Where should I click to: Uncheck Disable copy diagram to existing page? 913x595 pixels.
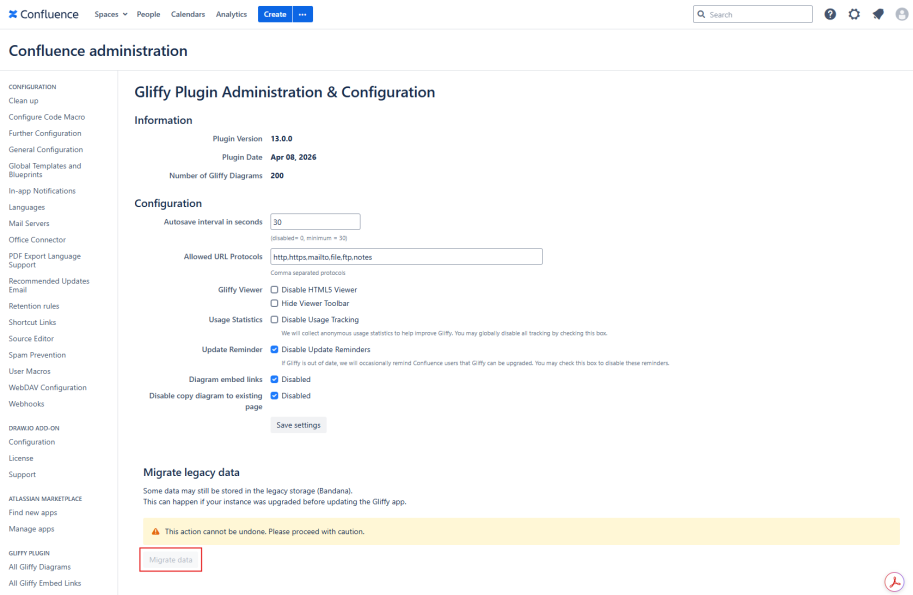coord(274,395)
